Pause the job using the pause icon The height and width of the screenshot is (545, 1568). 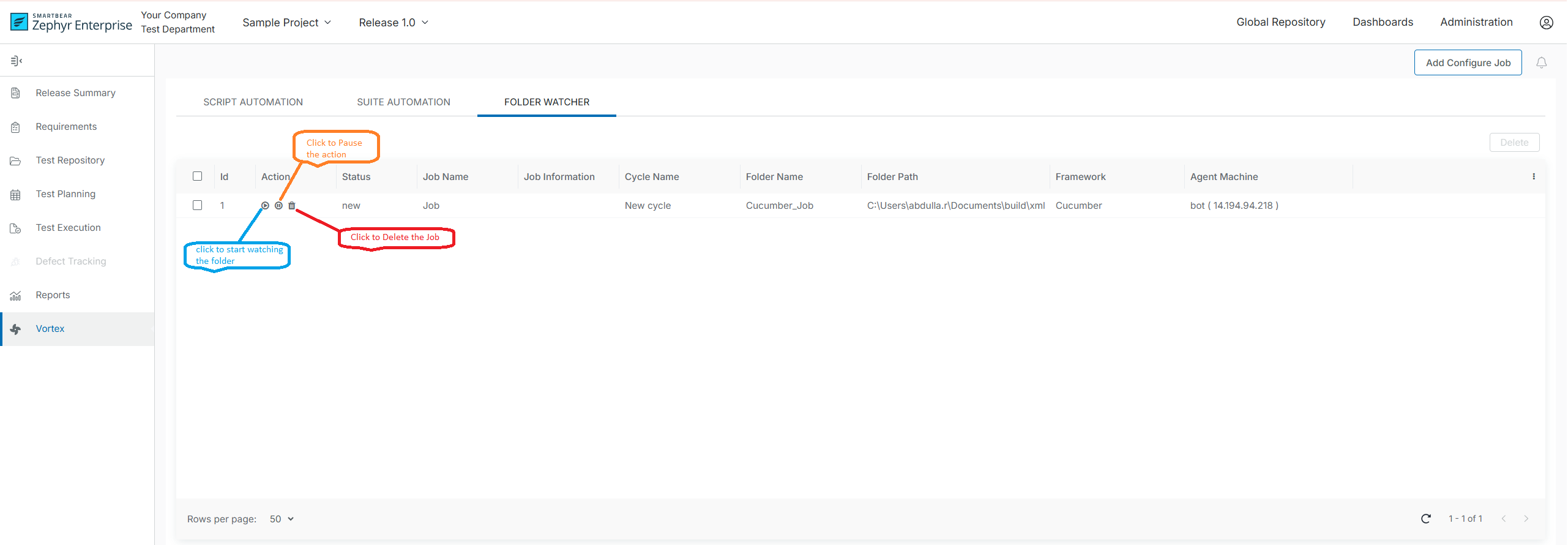point(278,206)
